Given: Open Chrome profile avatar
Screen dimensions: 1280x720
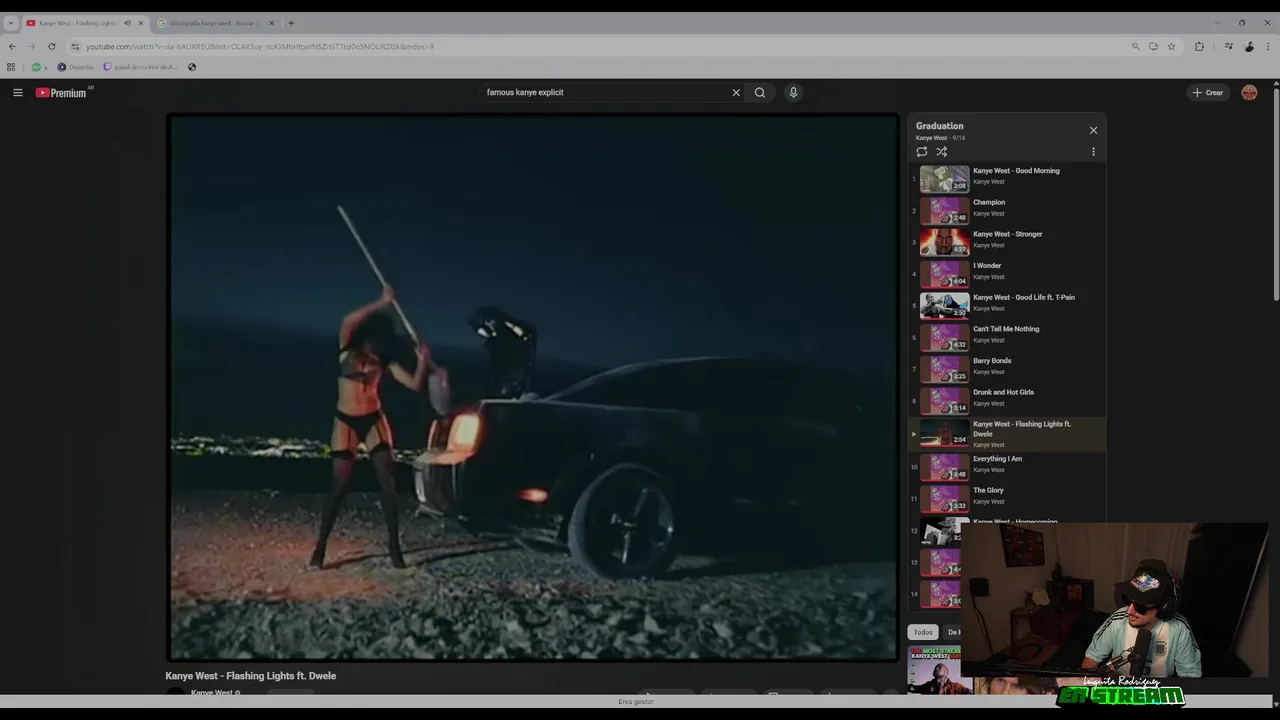Looking at the screenshot, I should (1249, 46).
